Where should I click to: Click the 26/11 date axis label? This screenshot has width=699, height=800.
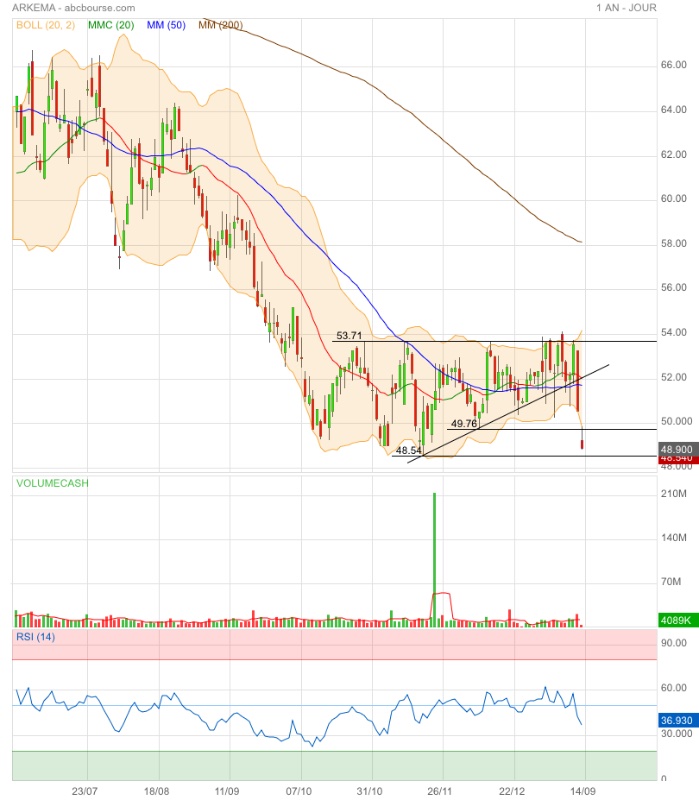click(440, 791)
